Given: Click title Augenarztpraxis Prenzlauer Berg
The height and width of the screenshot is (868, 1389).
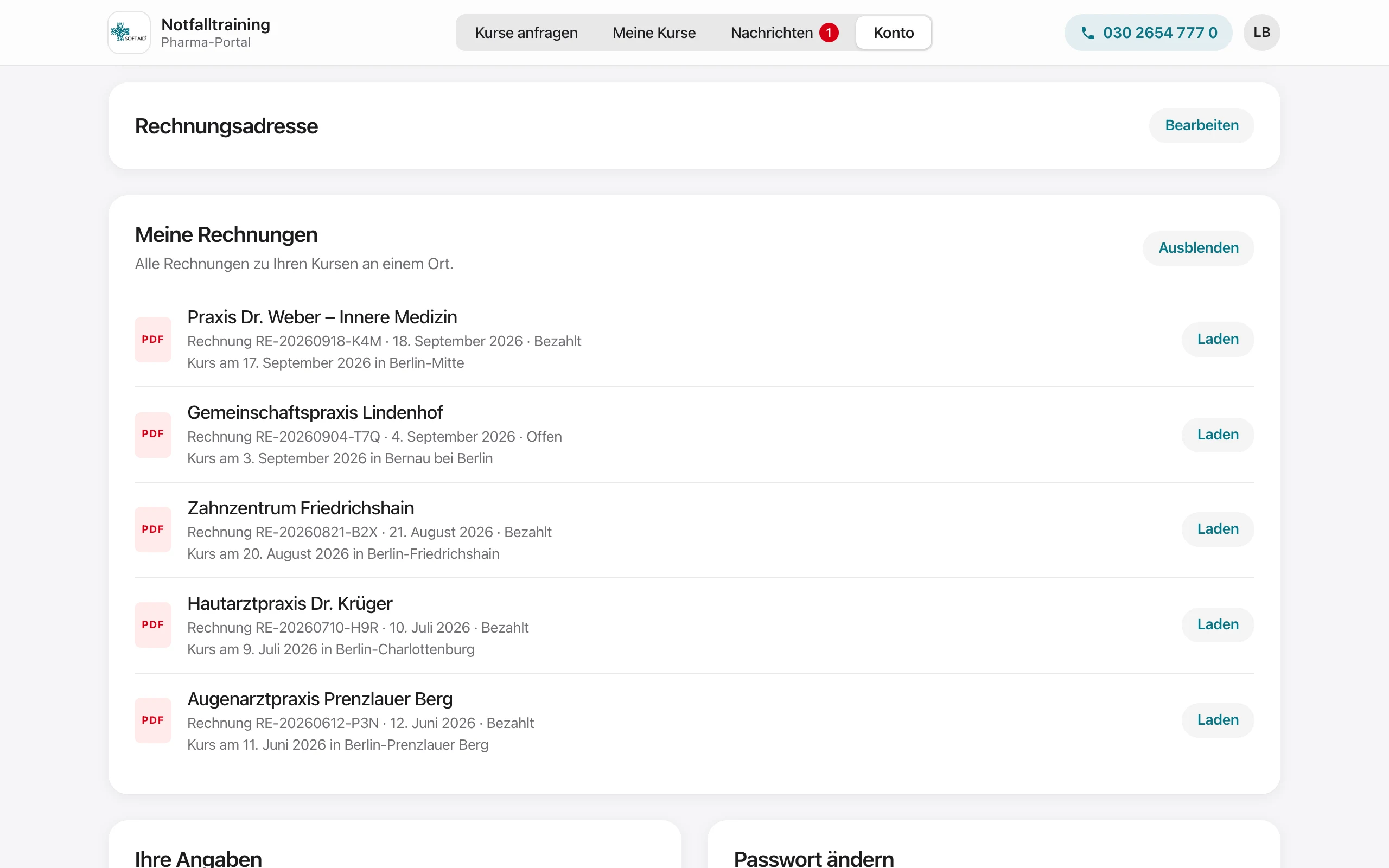Looking at the screenshot, I should [x=320, y=699].
